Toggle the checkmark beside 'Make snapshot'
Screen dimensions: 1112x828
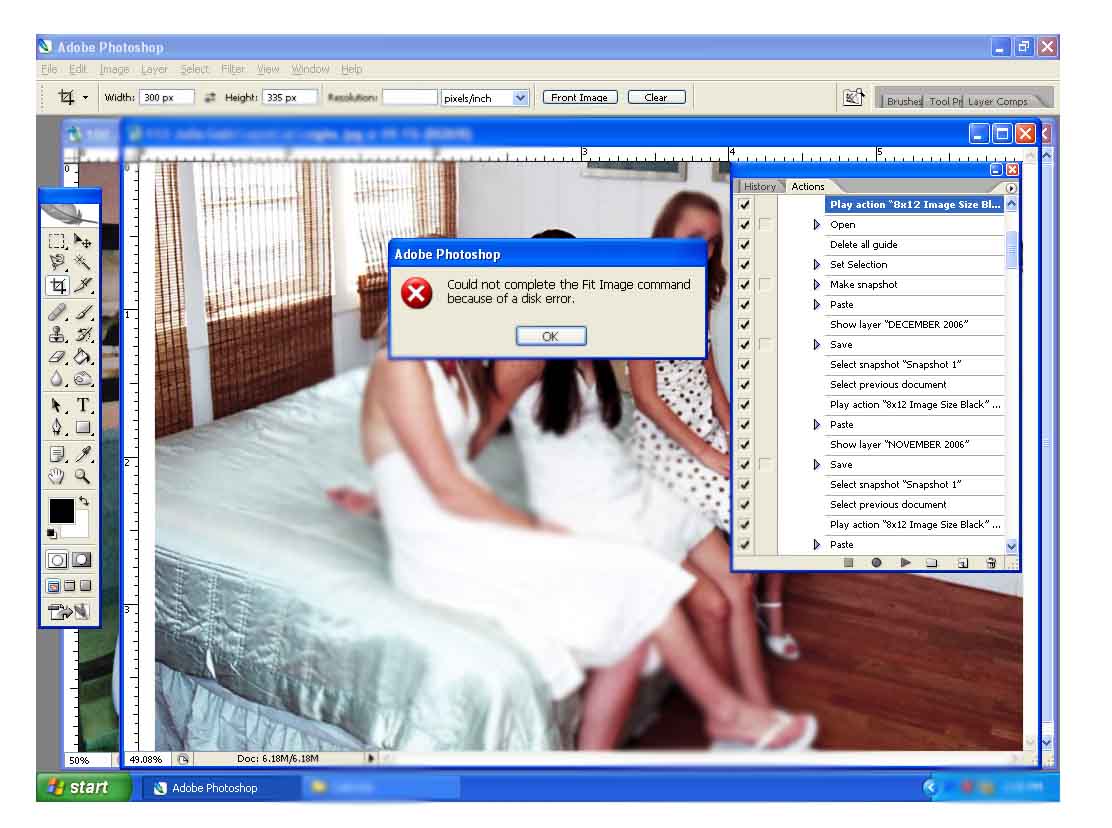(x=744, y=284)
